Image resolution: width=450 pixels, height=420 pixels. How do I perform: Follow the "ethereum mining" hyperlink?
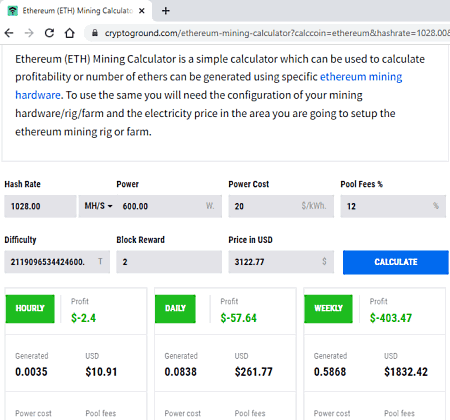361,77
